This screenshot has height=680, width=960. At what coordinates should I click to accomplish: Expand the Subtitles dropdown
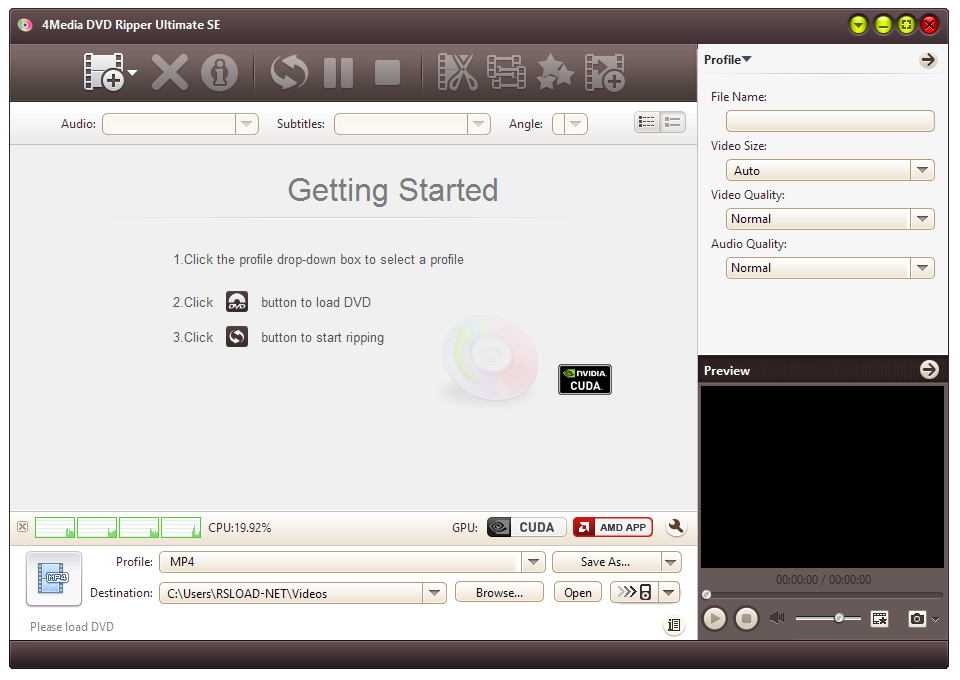point(478,124)
